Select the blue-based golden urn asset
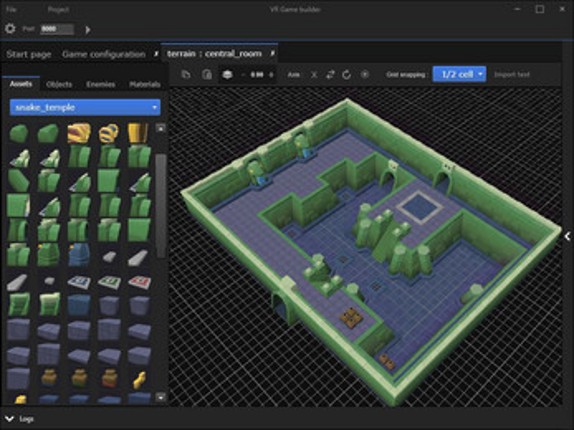 click(49, 378)
